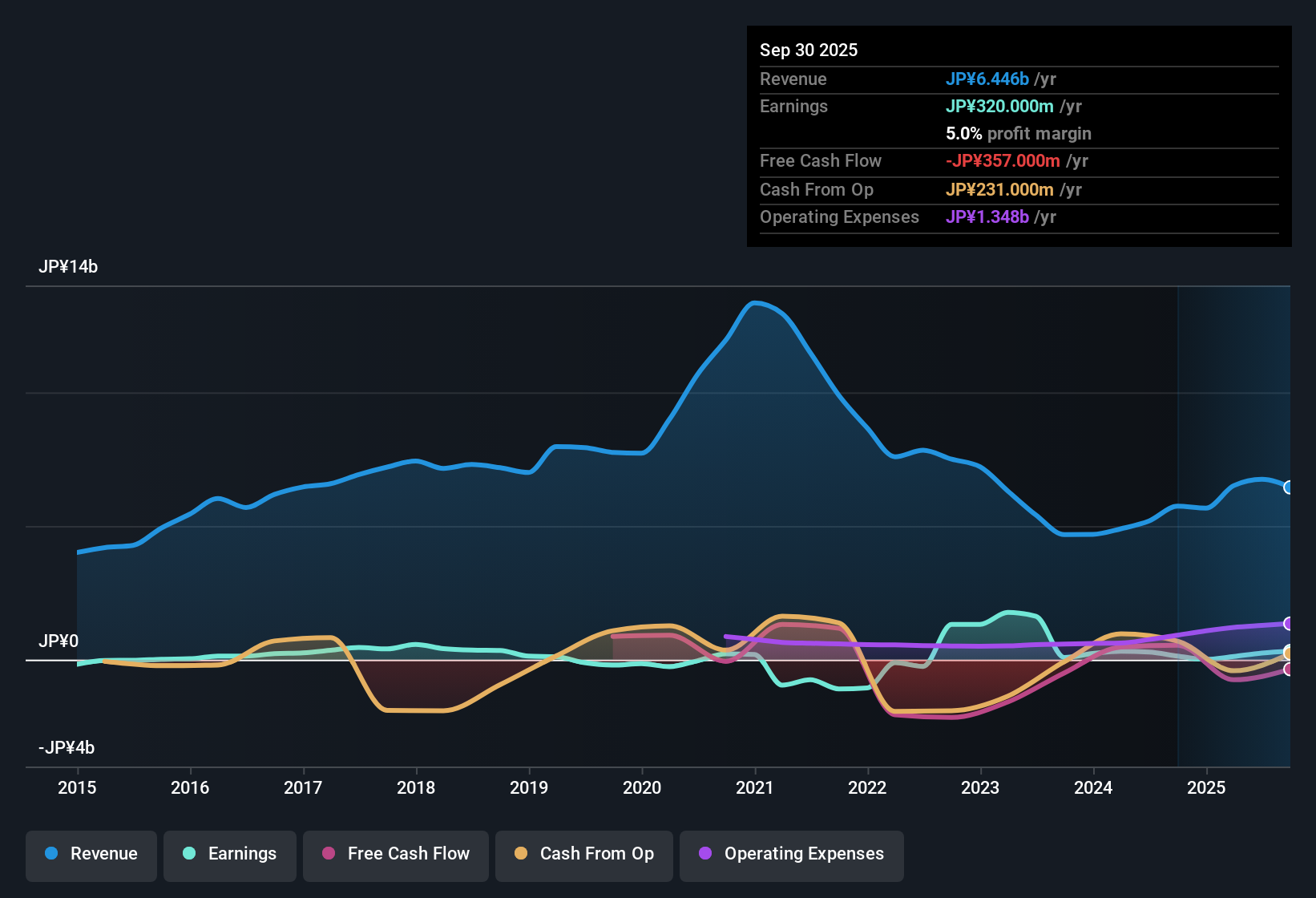1316x898 pixels.
Task: Select the blue Revenue legend dot
Action: click(x=50, y=854)
